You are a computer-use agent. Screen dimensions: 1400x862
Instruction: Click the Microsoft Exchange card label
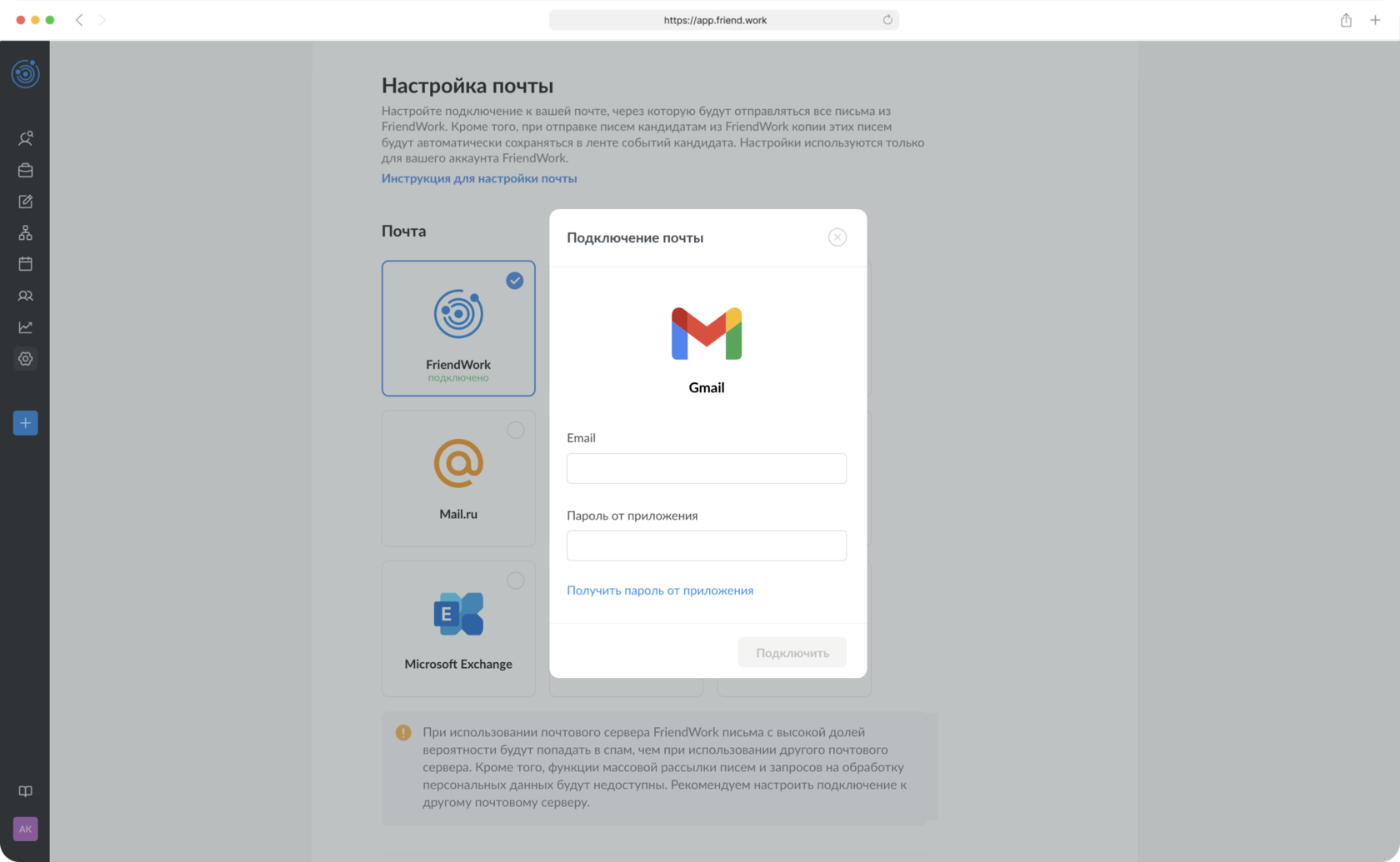coord(458,664)
